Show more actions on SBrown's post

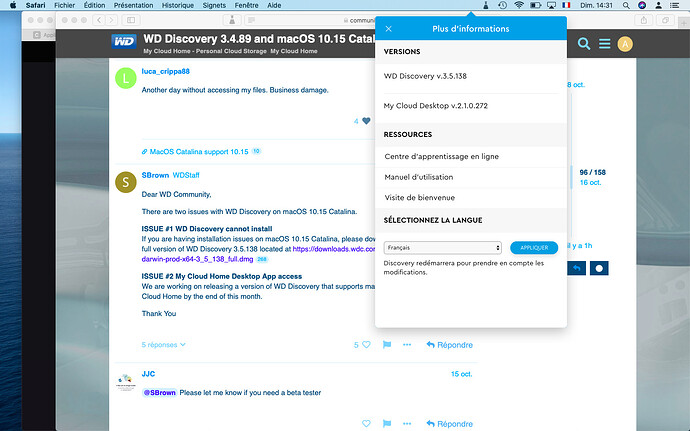click(407, 345)
